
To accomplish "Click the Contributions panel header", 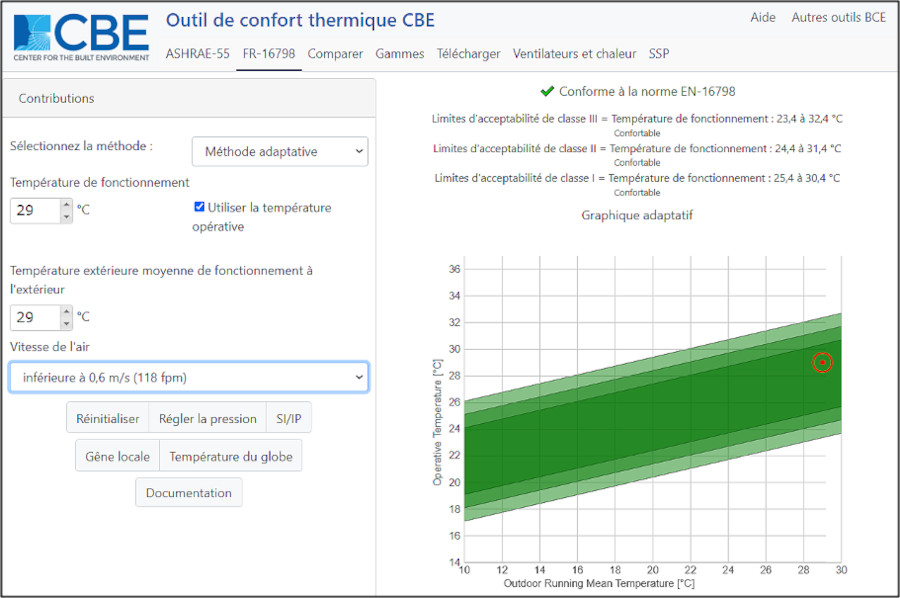I will coord(189,98).
